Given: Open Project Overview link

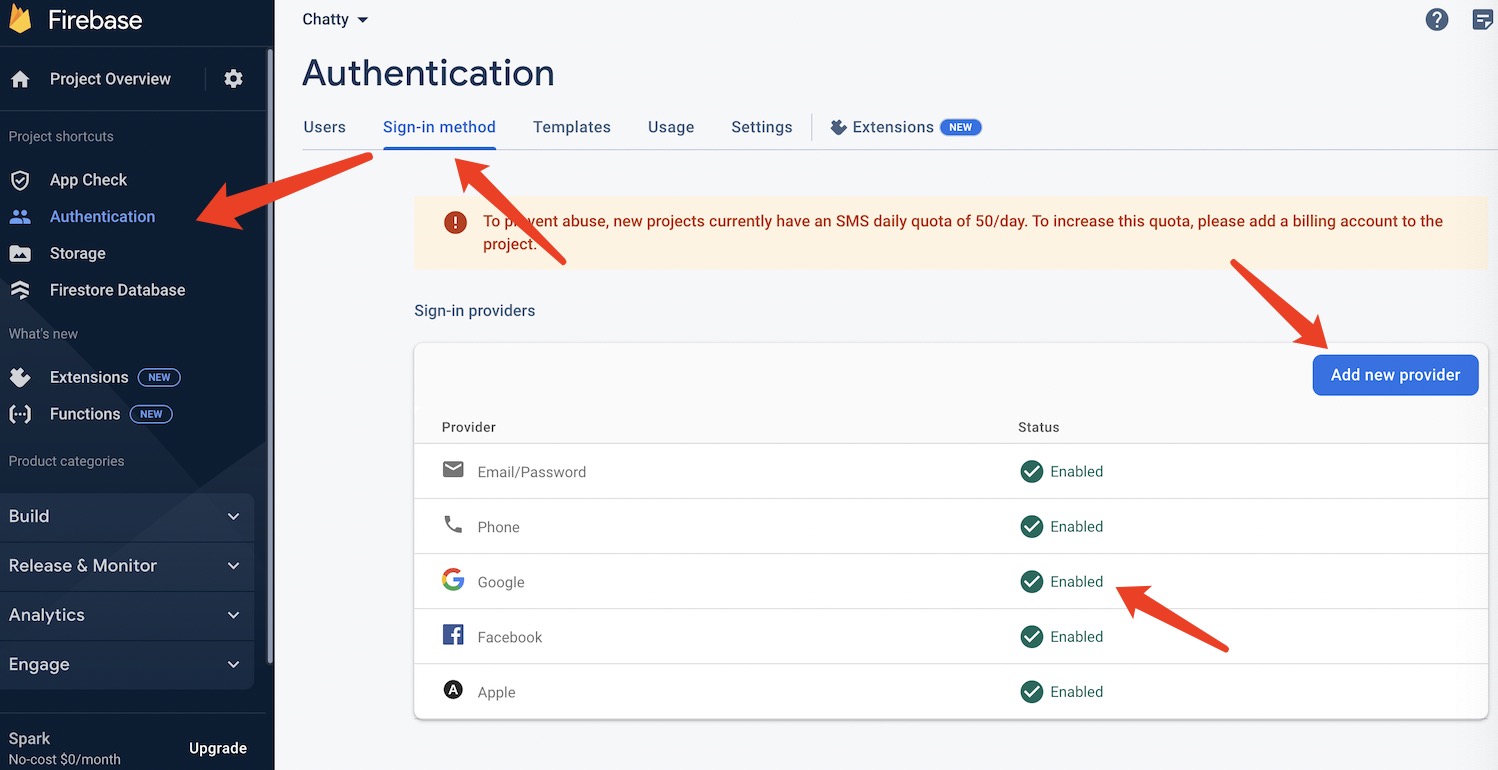Looking at the screenshot, I should (x=110, y=79).
